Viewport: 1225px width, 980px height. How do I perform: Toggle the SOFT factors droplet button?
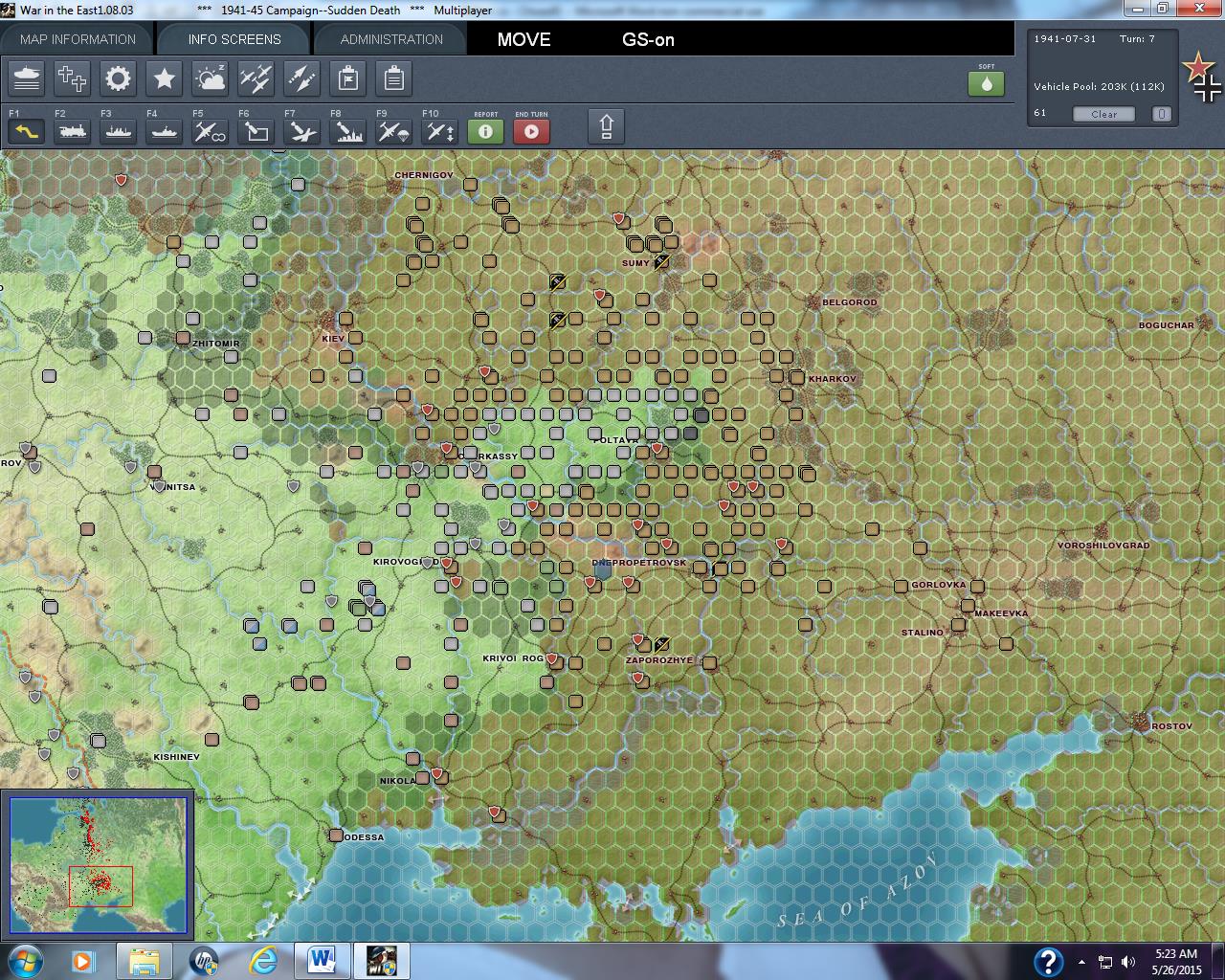(987, 83)
